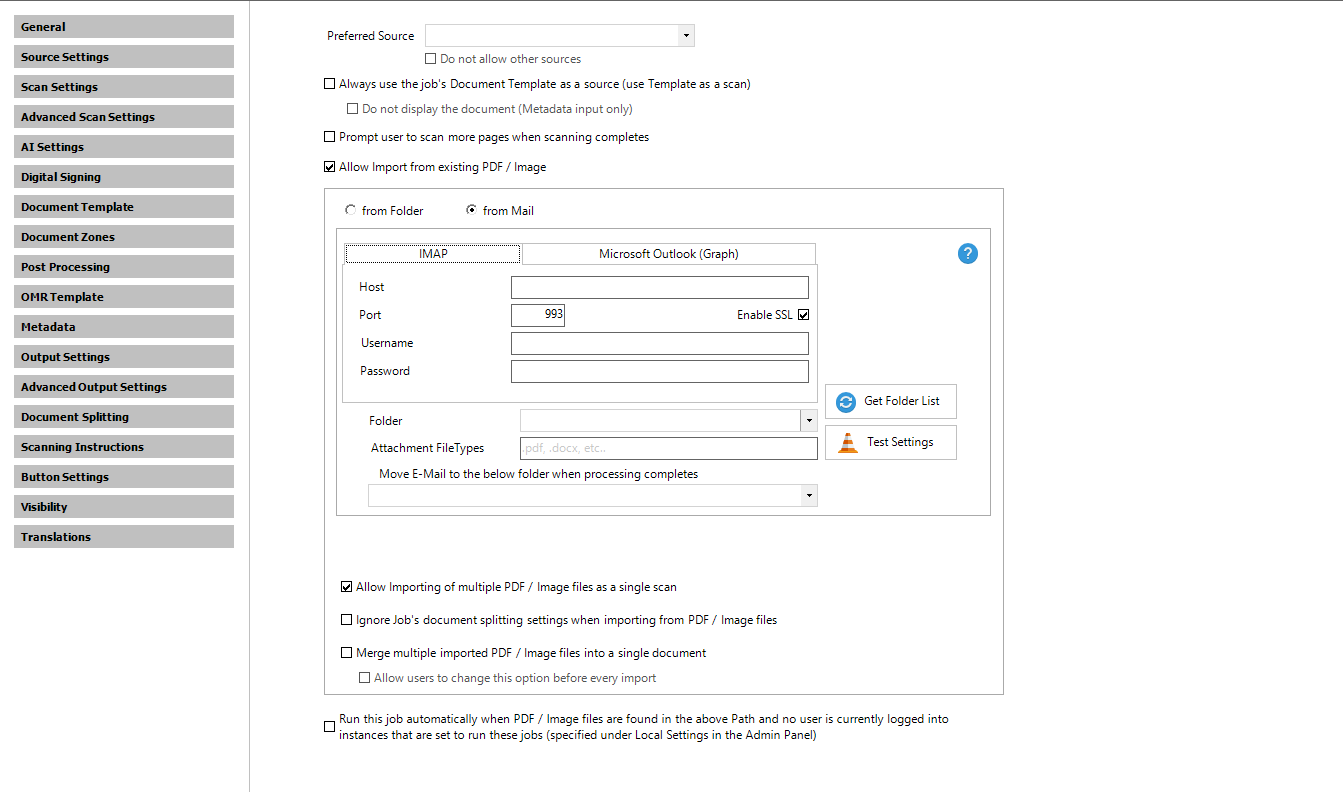Select Button Settings in sidebar
The image size is (1343, 792).
pos(124,477)
